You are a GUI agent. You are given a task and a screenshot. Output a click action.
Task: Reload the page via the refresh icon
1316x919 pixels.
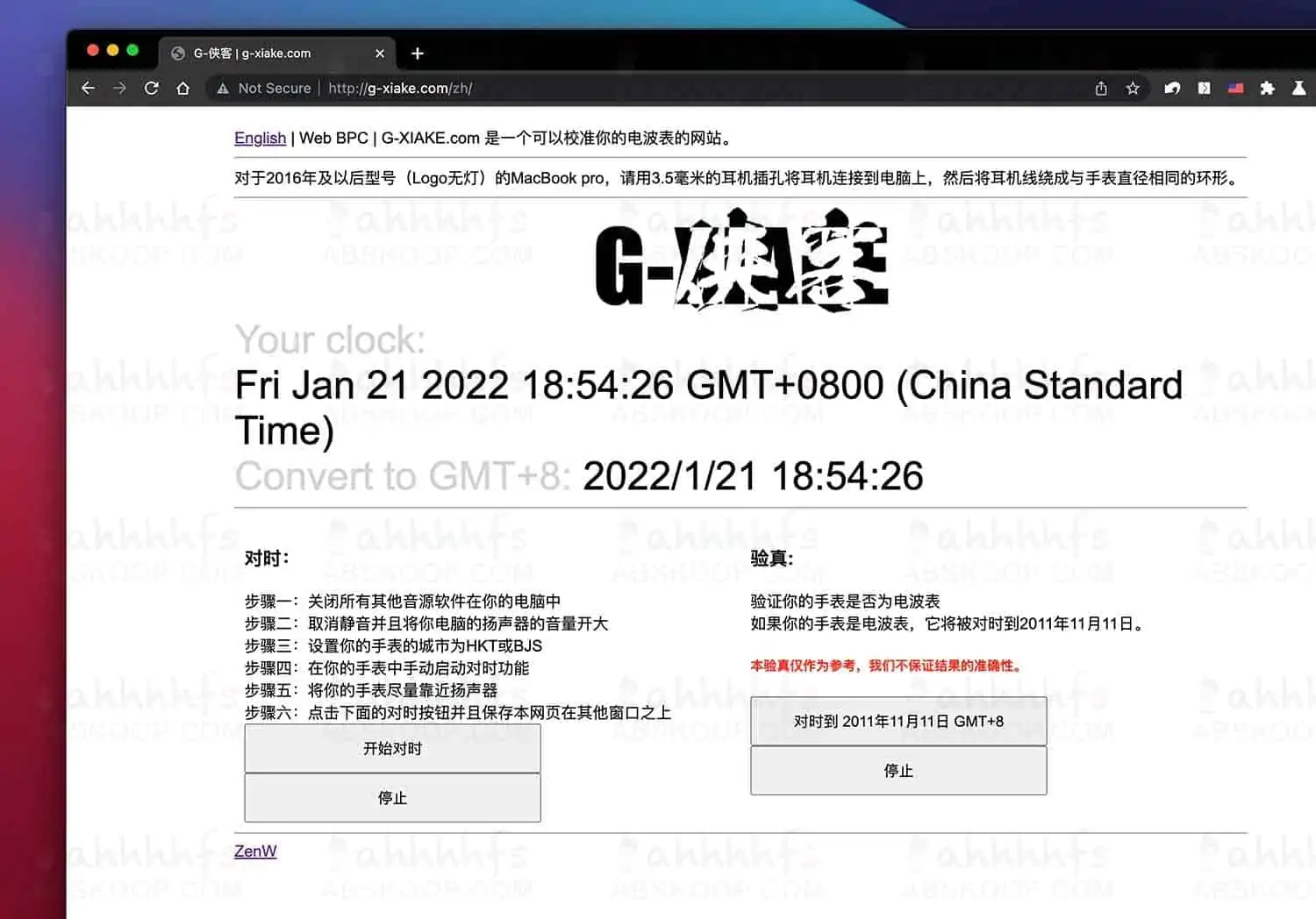(152, 88)
